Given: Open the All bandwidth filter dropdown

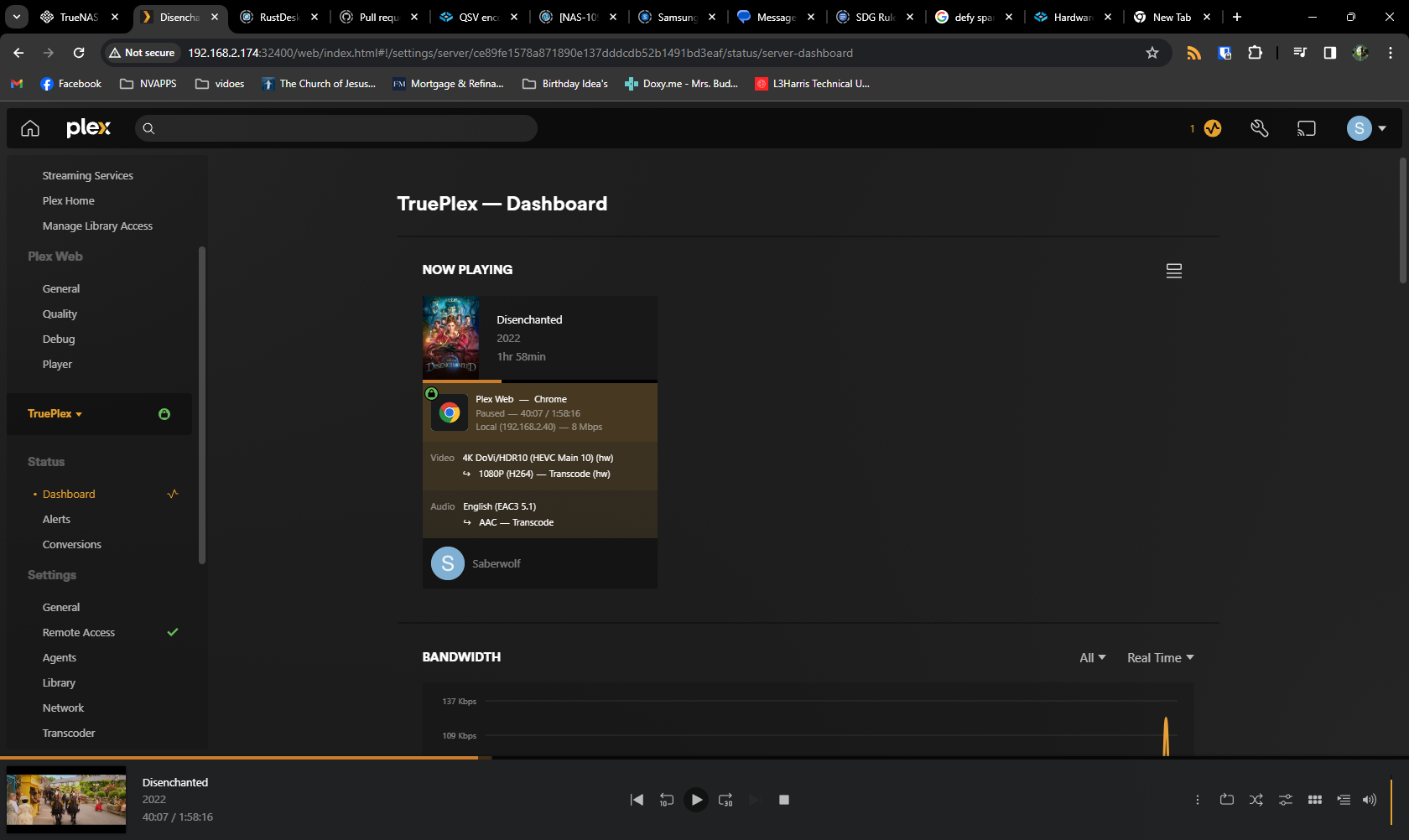Looking at the screenshot, I should coord(1092,658).
